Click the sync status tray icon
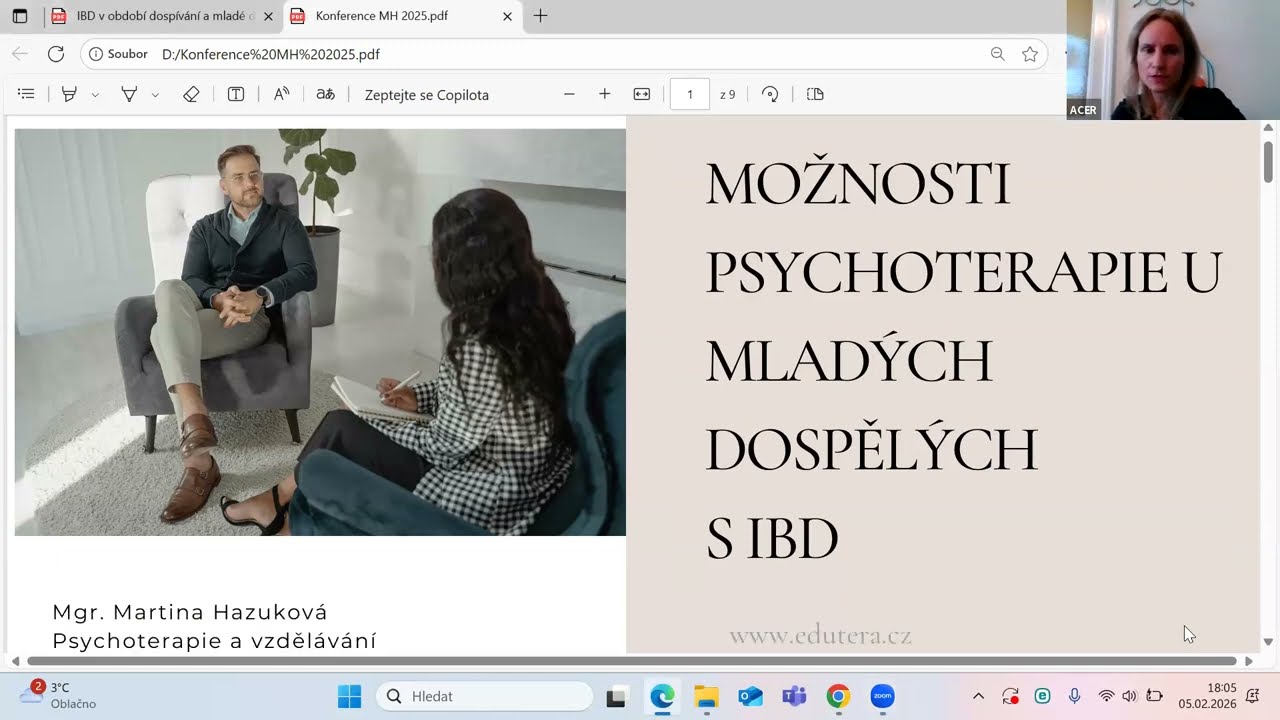1280x720 pixels. pyautogui.click(x=1010, y=697)
